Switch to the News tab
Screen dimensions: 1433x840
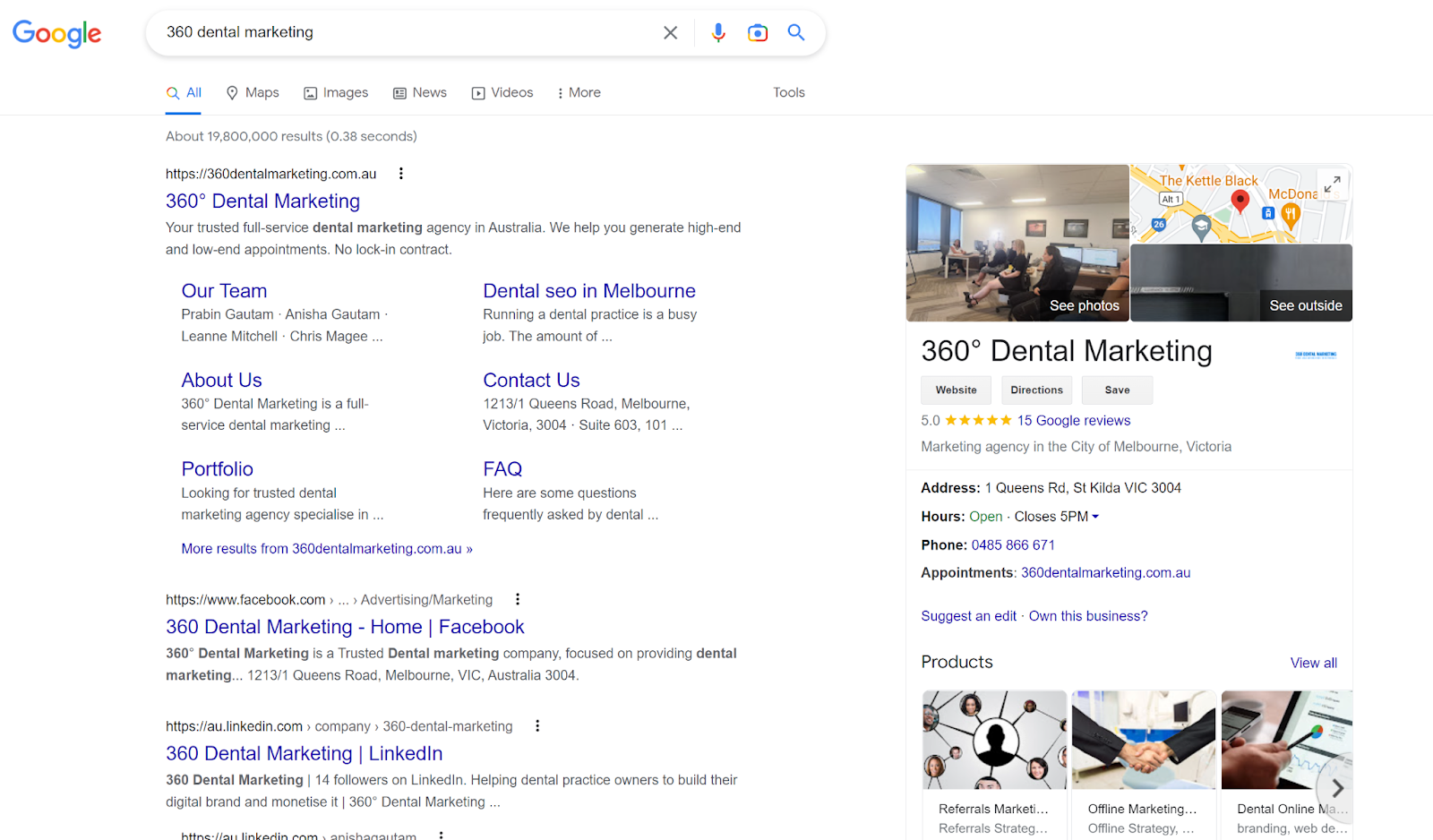420,93
